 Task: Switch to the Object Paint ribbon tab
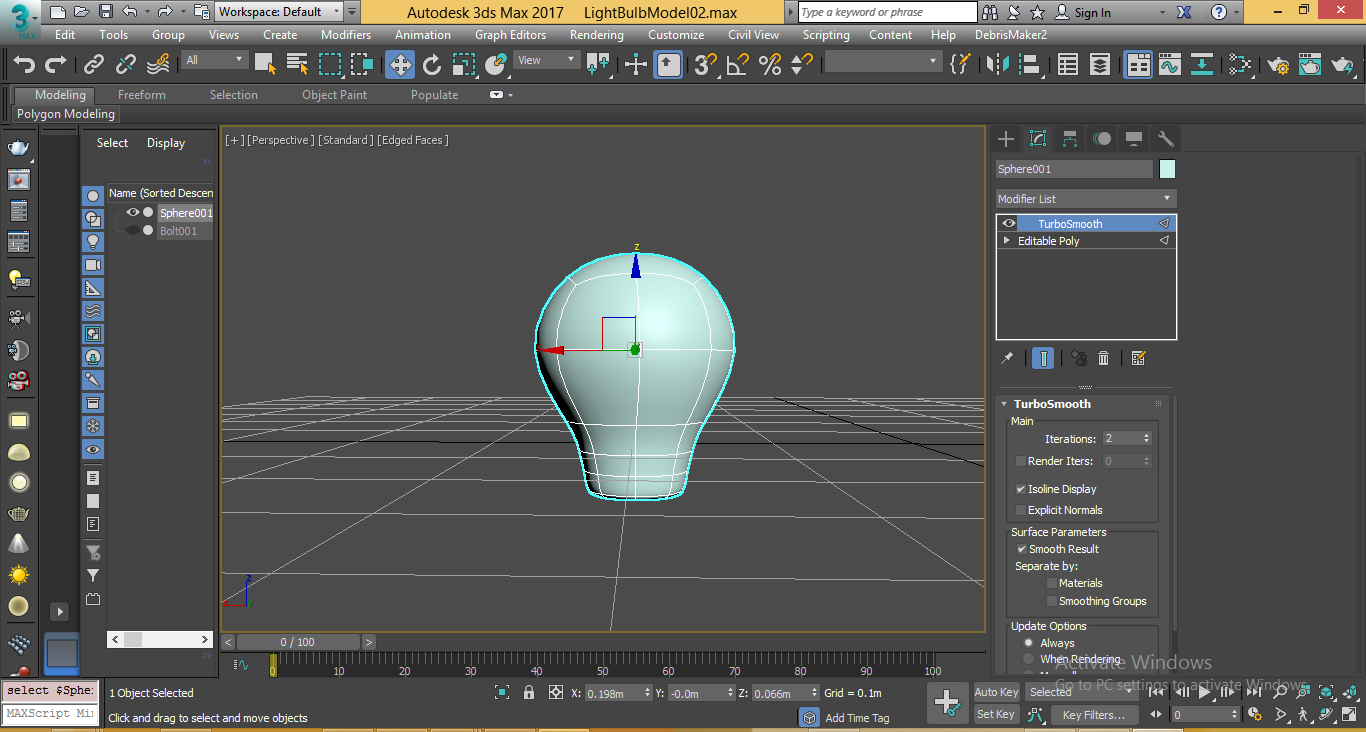click(335, 95)
